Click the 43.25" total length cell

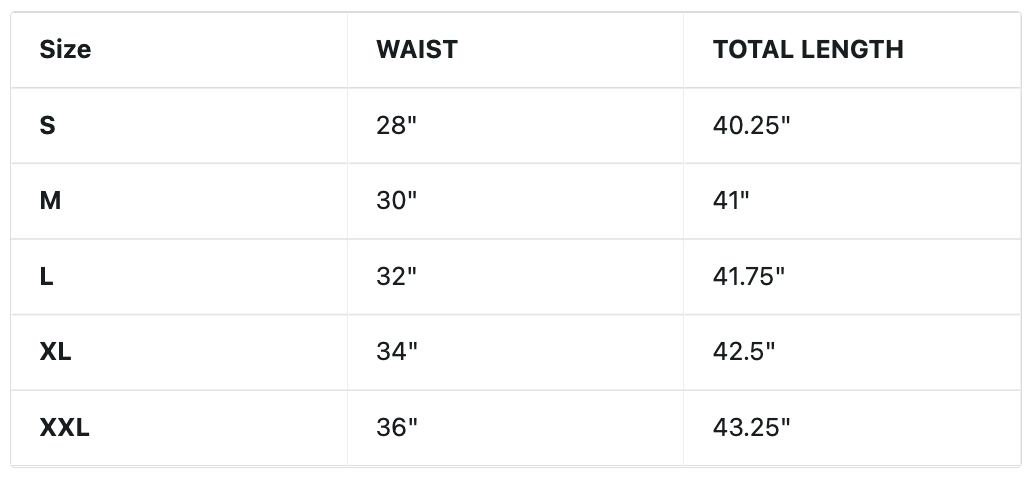point(751,428)
